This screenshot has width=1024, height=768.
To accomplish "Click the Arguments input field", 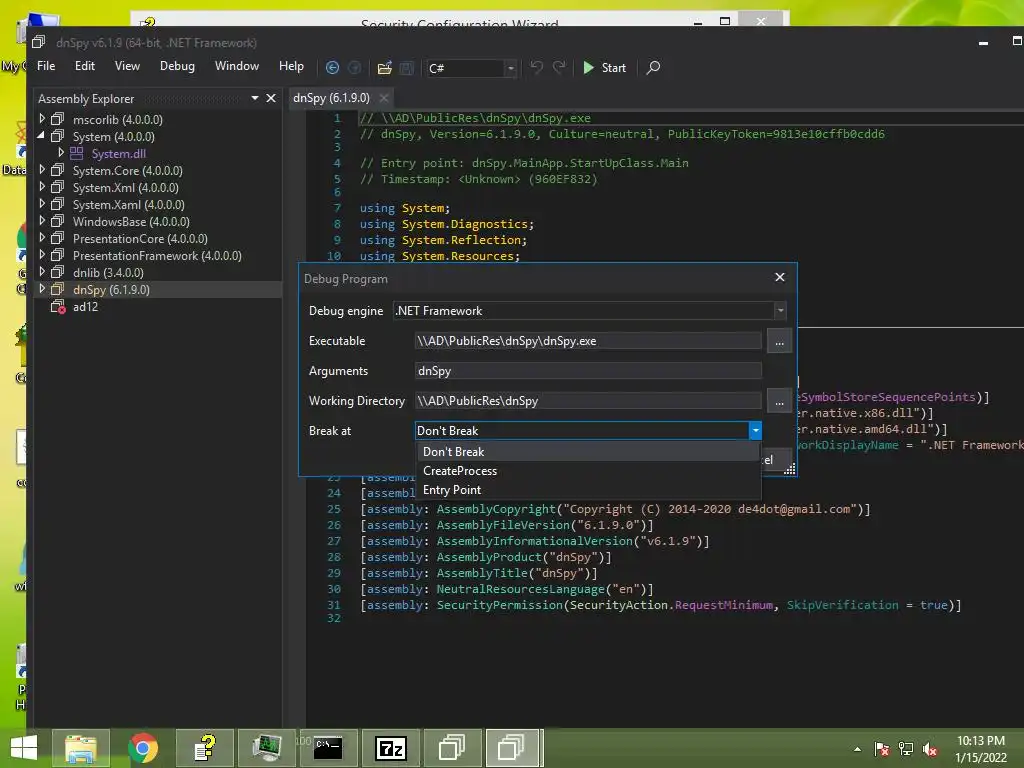I will click(x=588, y=371).
